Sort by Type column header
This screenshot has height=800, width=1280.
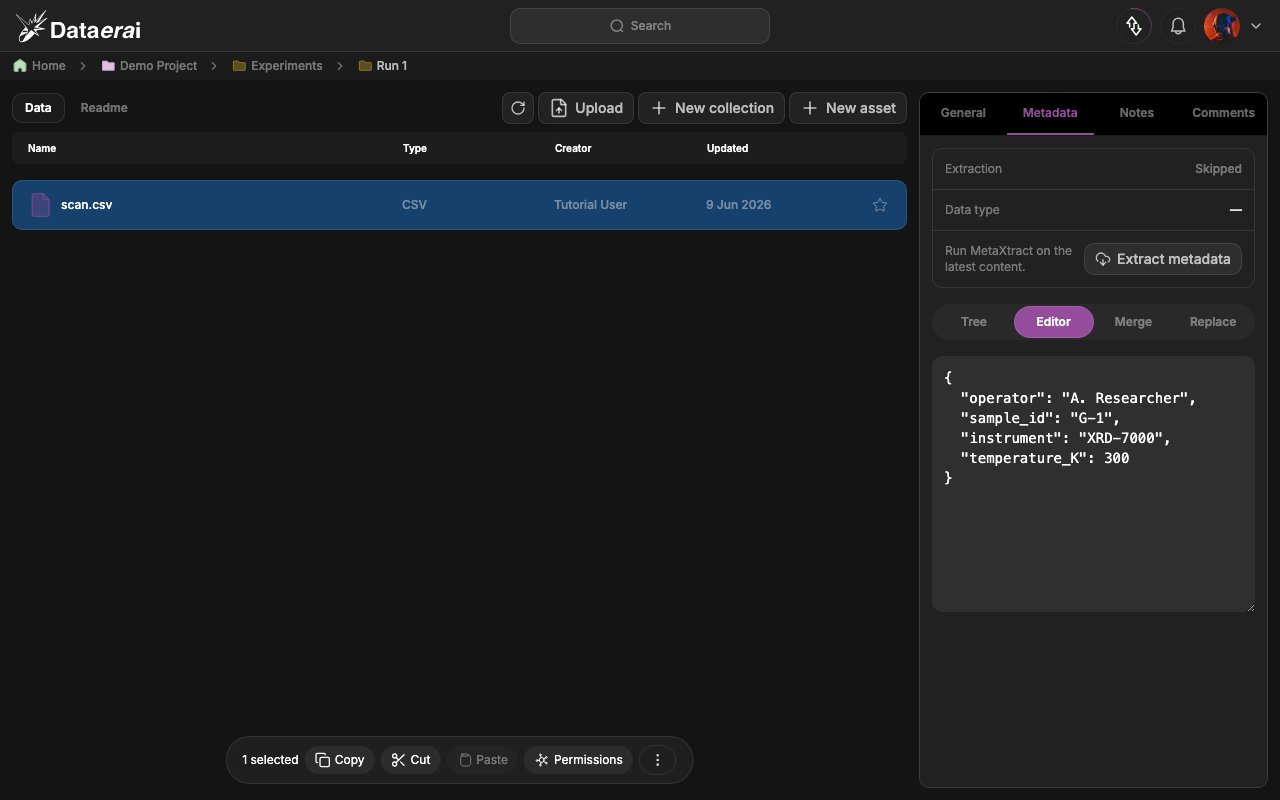415,148
